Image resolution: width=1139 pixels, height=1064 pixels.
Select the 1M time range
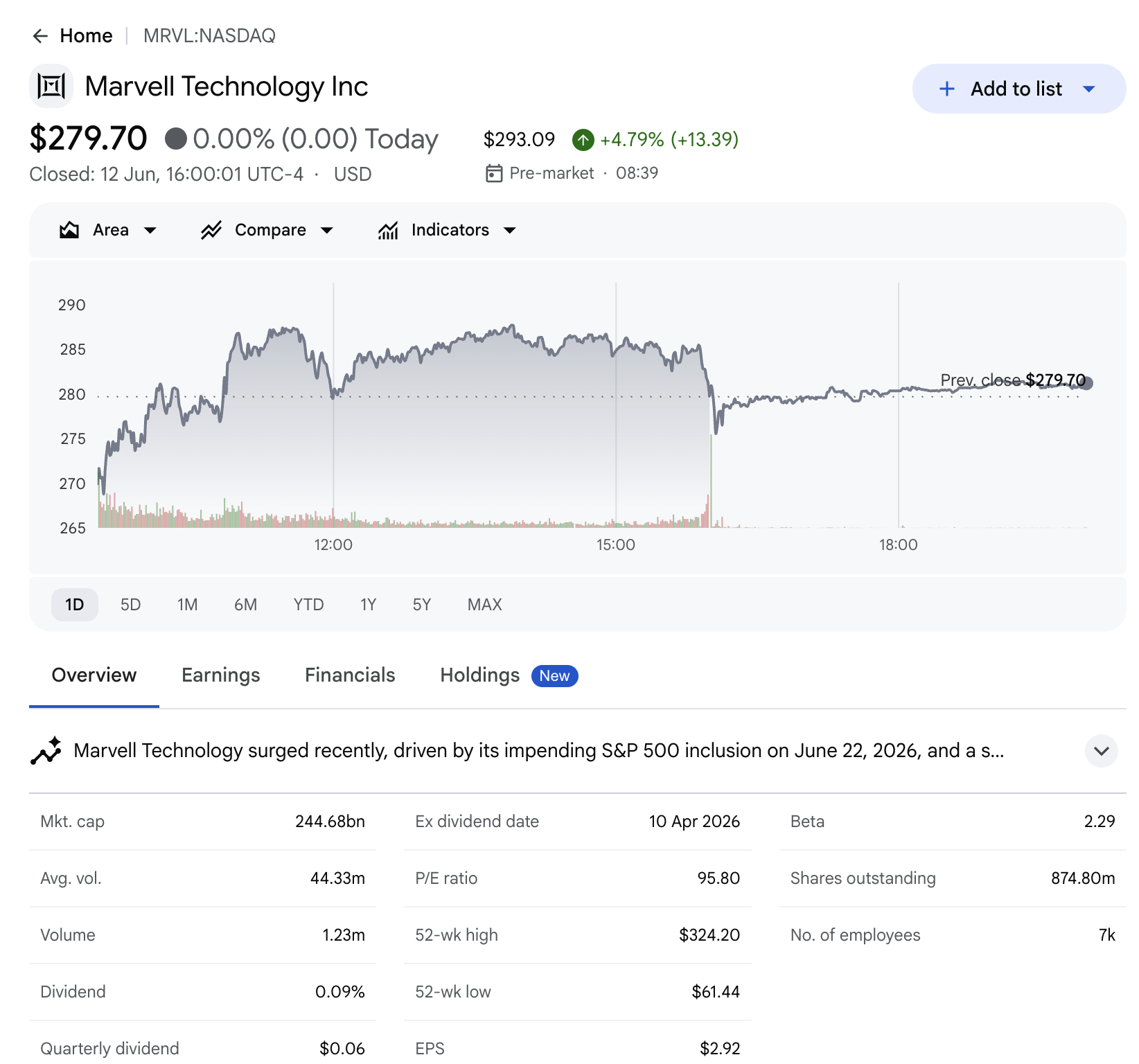188,605
